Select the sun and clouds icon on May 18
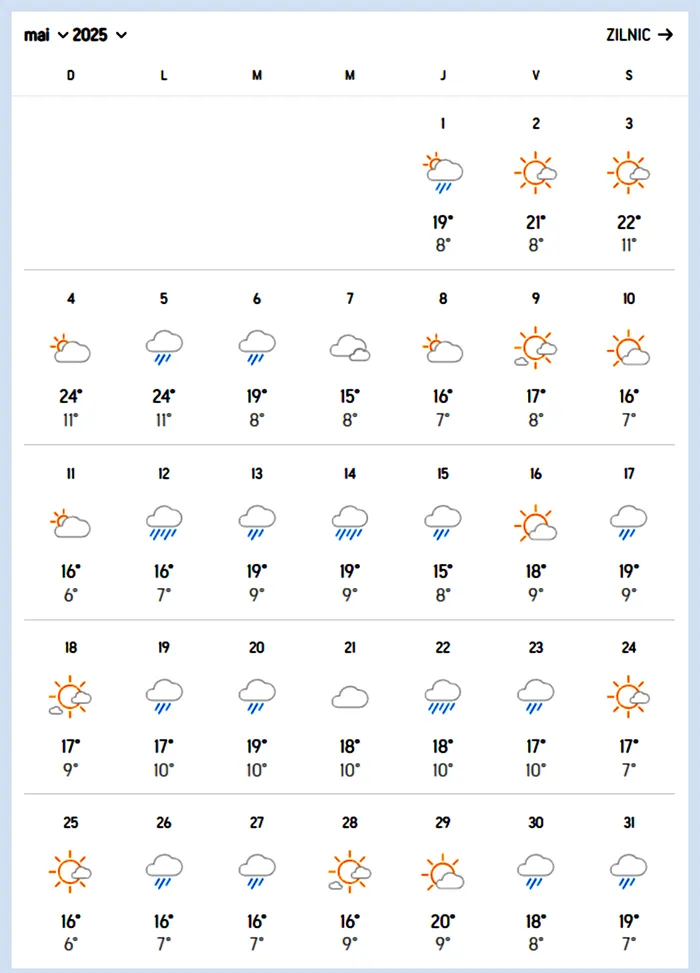Screen dimensions: 700x973 (x=70, y=697)
